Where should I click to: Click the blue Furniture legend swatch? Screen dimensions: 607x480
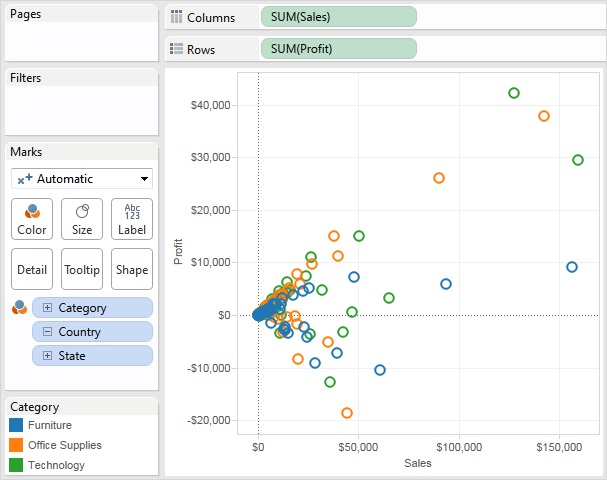pos(17,425)
